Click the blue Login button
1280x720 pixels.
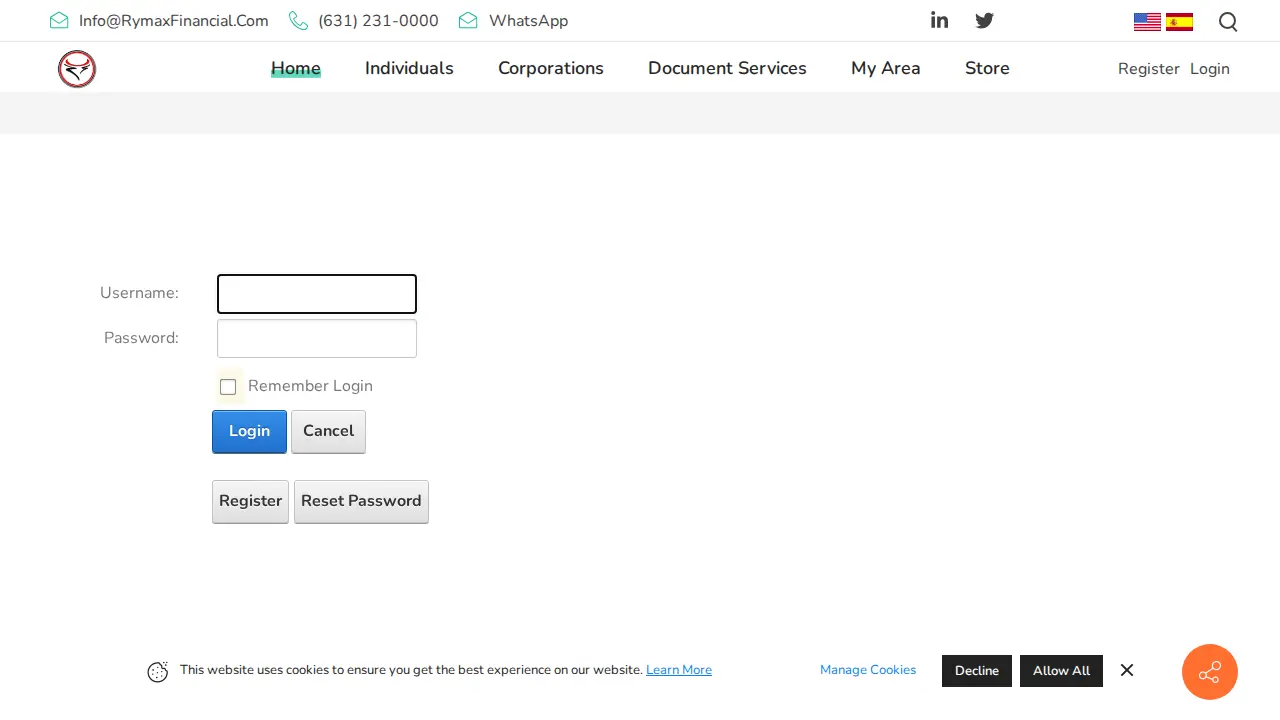tap(249, 431)
